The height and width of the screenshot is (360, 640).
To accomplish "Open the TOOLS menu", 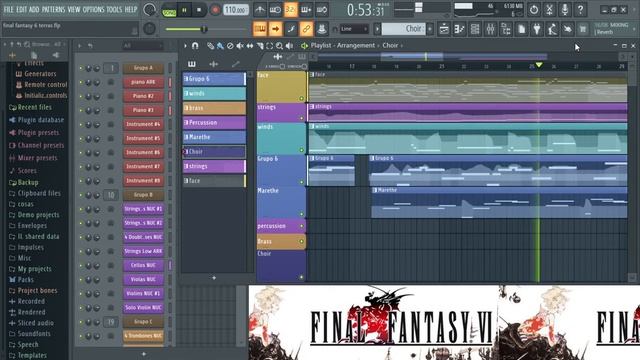I will point(114,9).
